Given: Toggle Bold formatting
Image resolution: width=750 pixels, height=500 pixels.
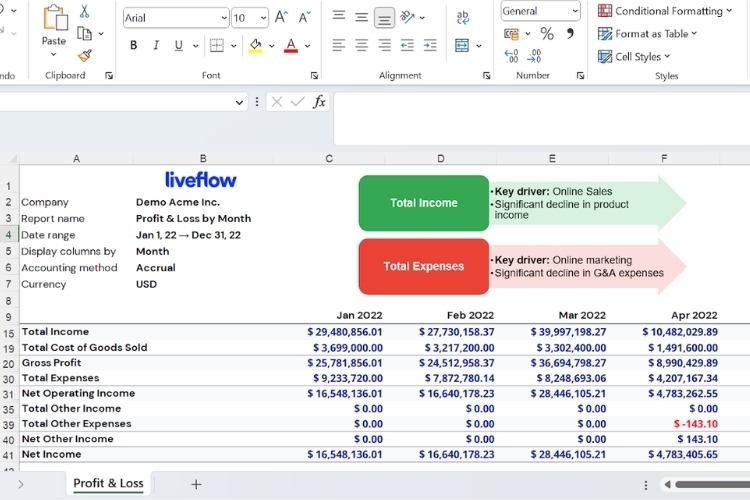Looking at the screenshot, I should [x=133, y=45].
